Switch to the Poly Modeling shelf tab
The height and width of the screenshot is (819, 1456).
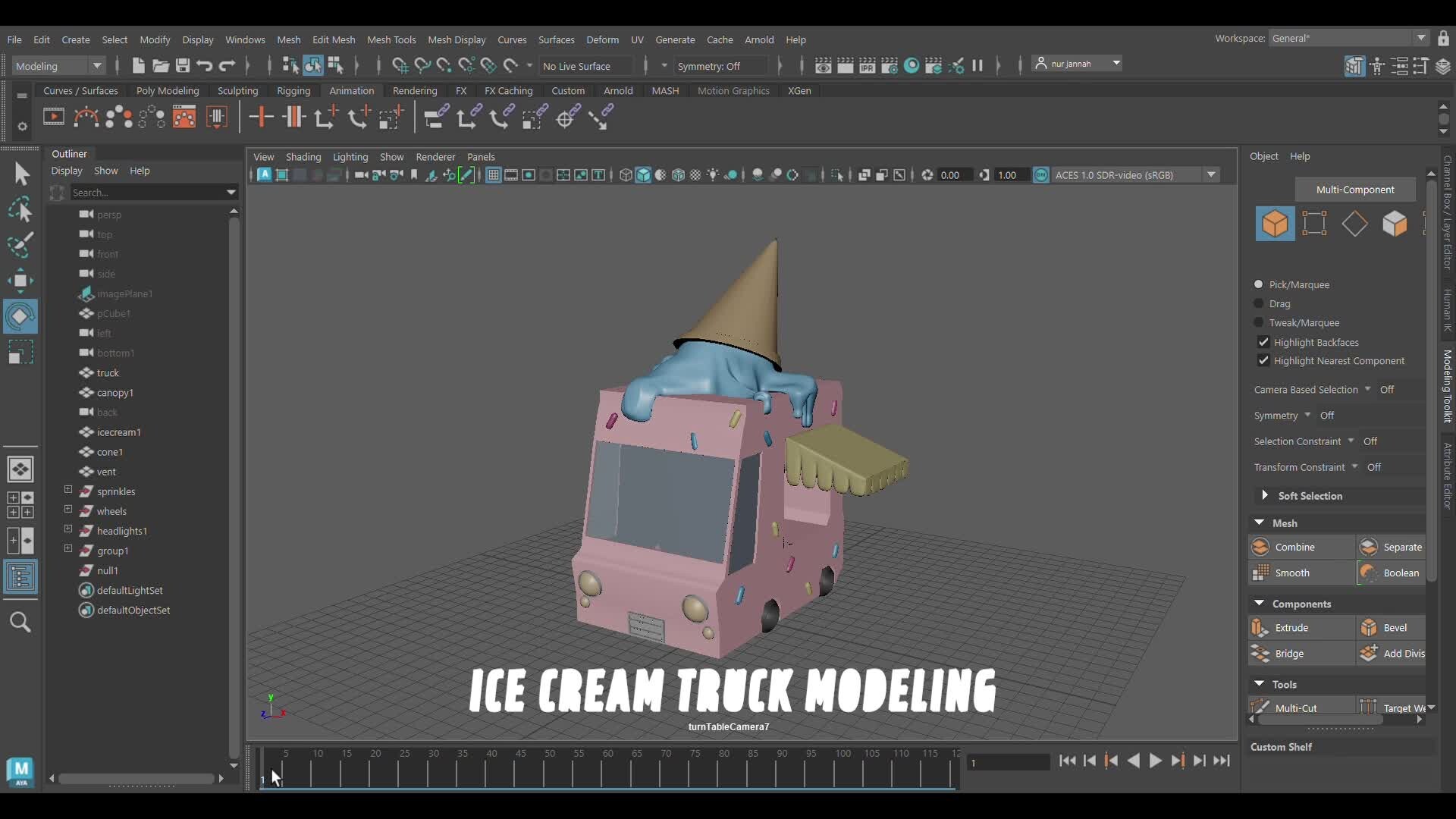[x=167, y=90]
